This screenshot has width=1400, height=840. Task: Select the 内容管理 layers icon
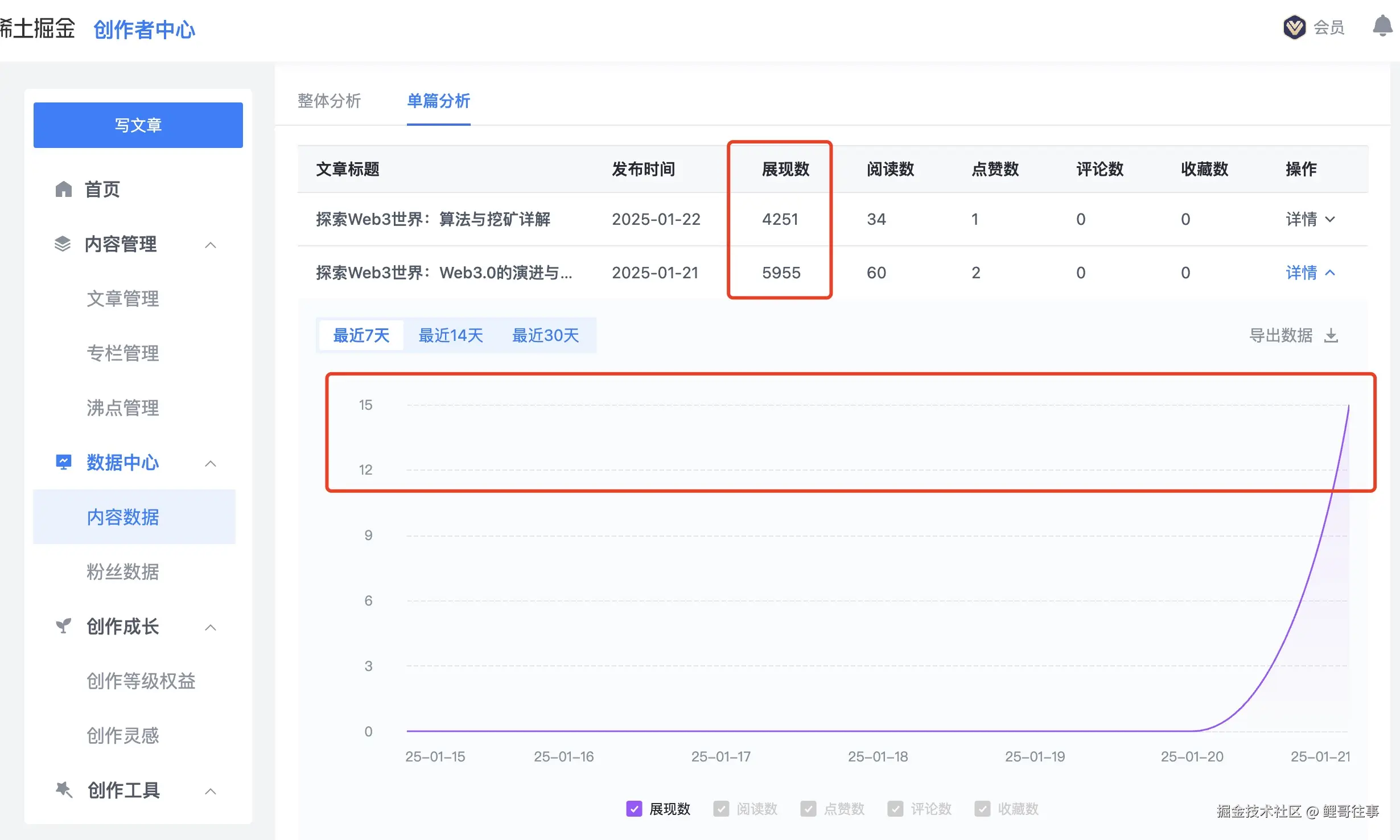point(63,244)
